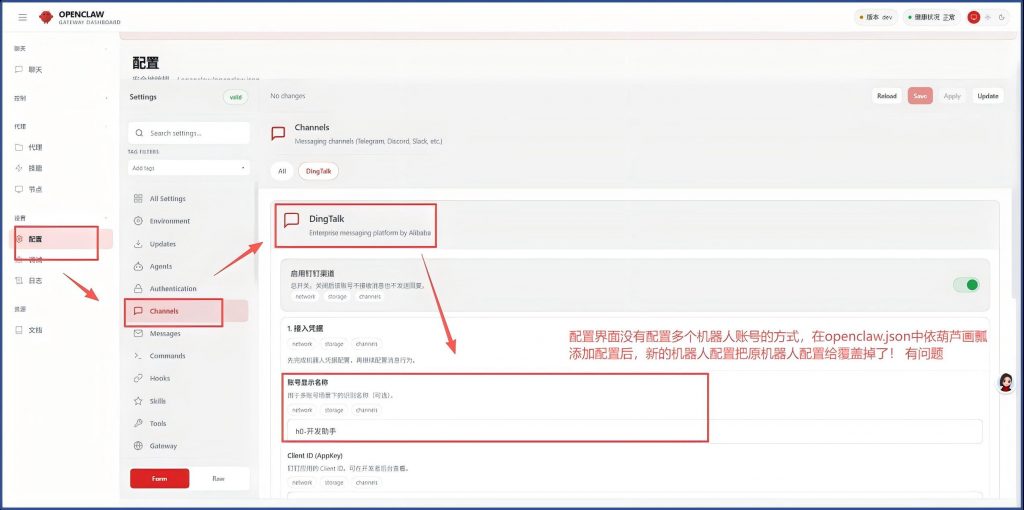This screenshot has height=510, width=1024.
Task: Switch settings view to Form mode
Action: pyautogui.click(x=160, y=478)
